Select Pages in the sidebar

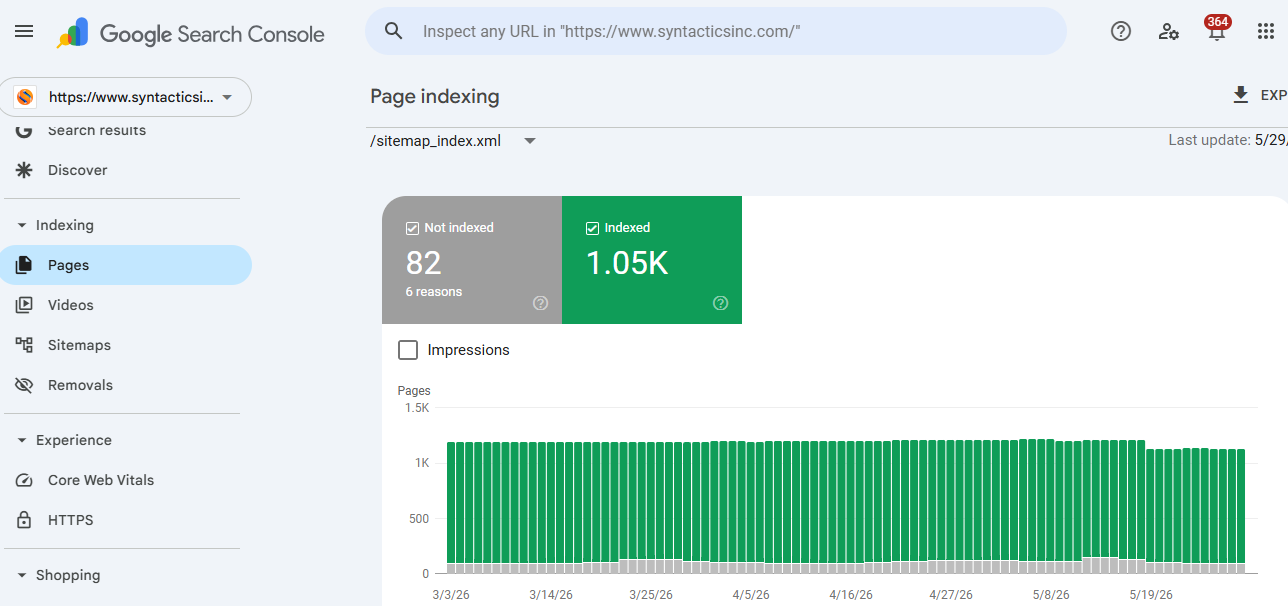(126, 265)
